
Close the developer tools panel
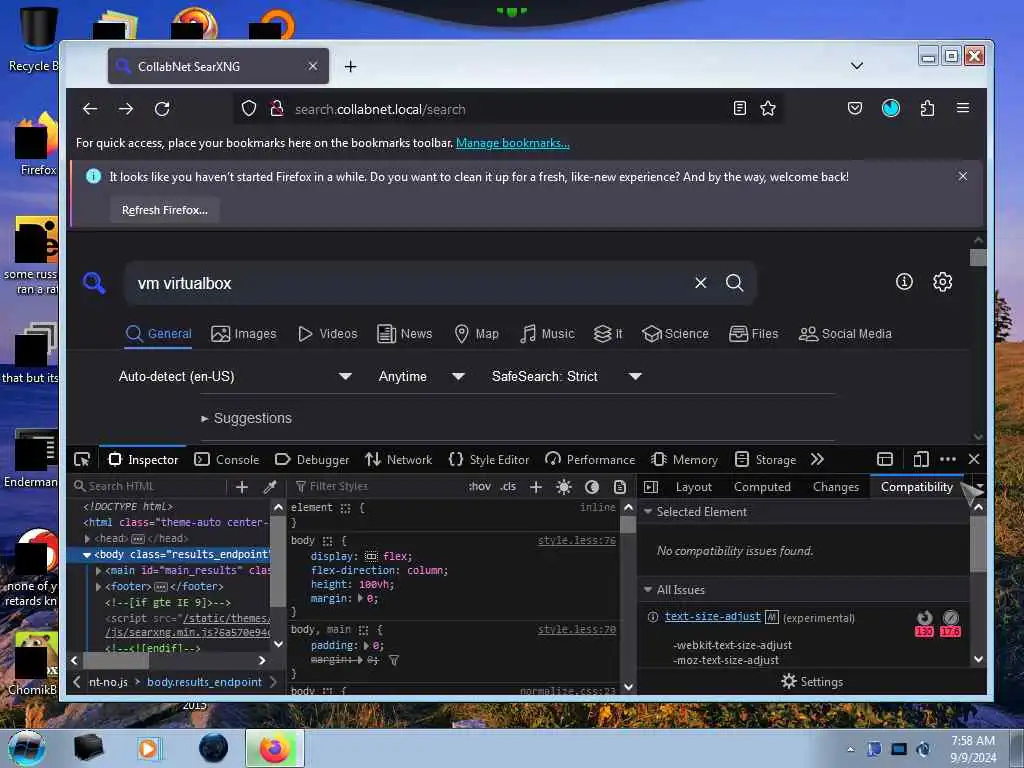(x=974, y=460)
